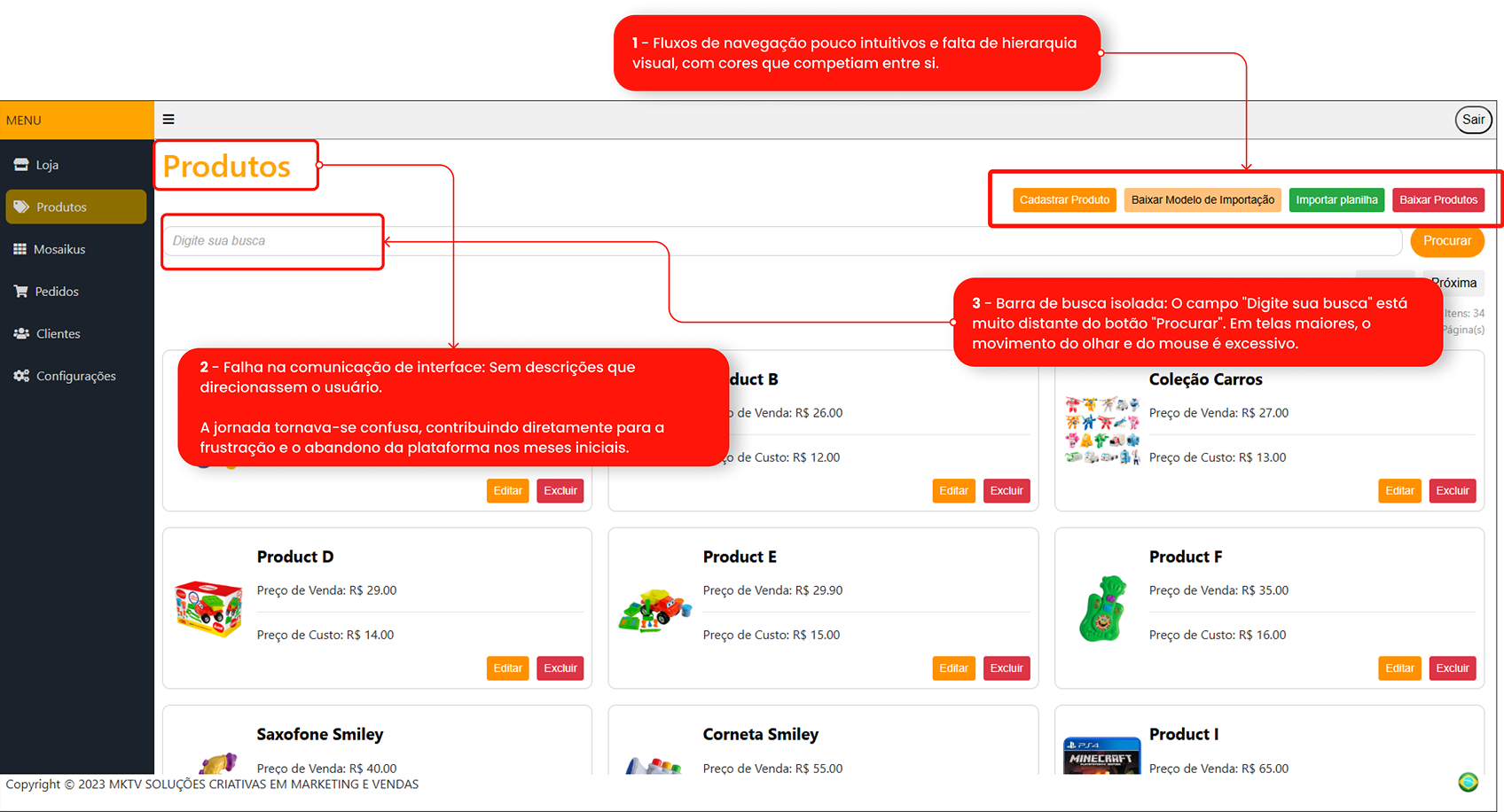Open the Pedidos cart icon
The image size is (1504, 812).
pyautogui.click(x=20, y=291)
